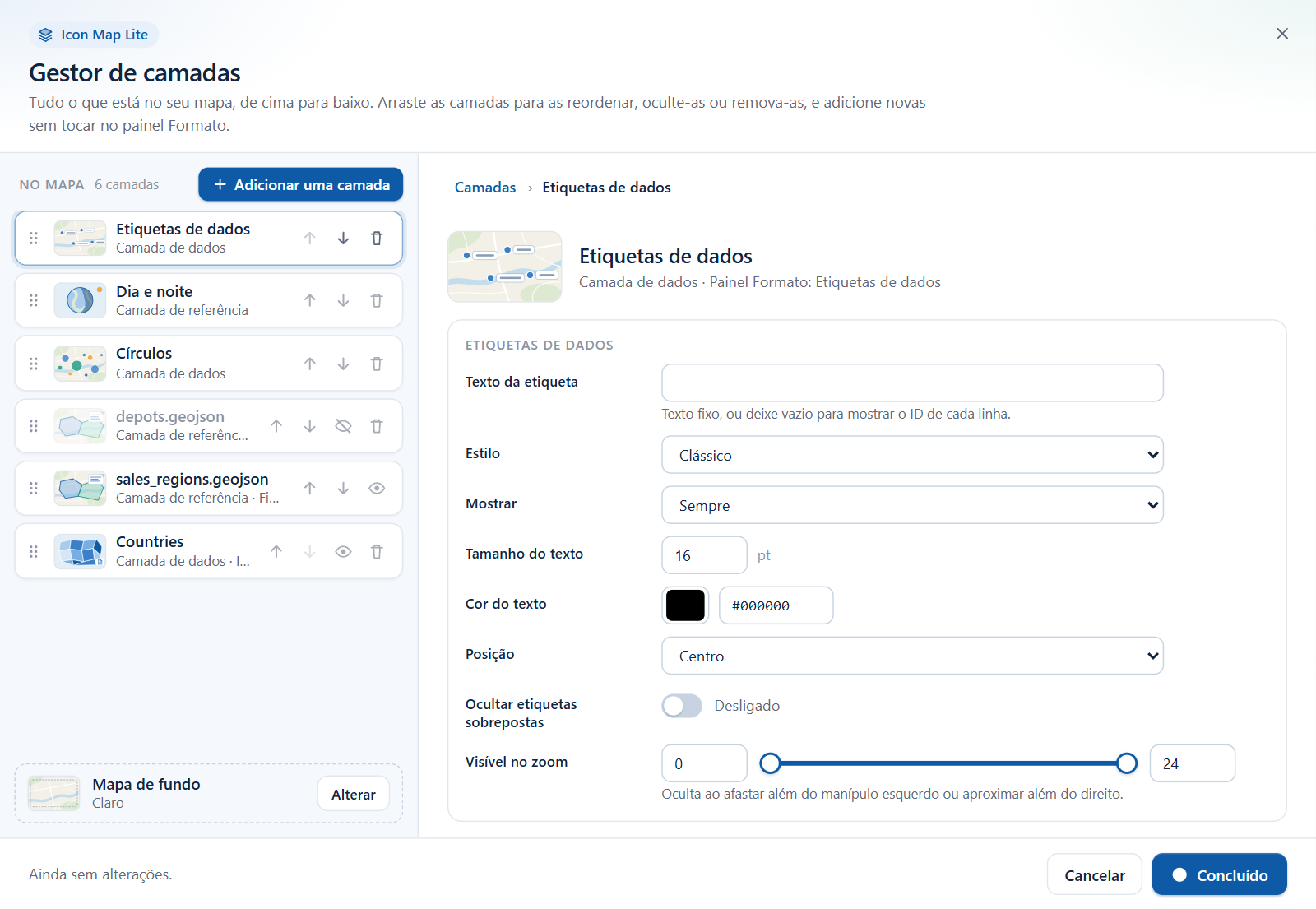This screenshot has height=909, width=1316.
Task: Select Dia e noite layer
Action: tap(209, 300)
